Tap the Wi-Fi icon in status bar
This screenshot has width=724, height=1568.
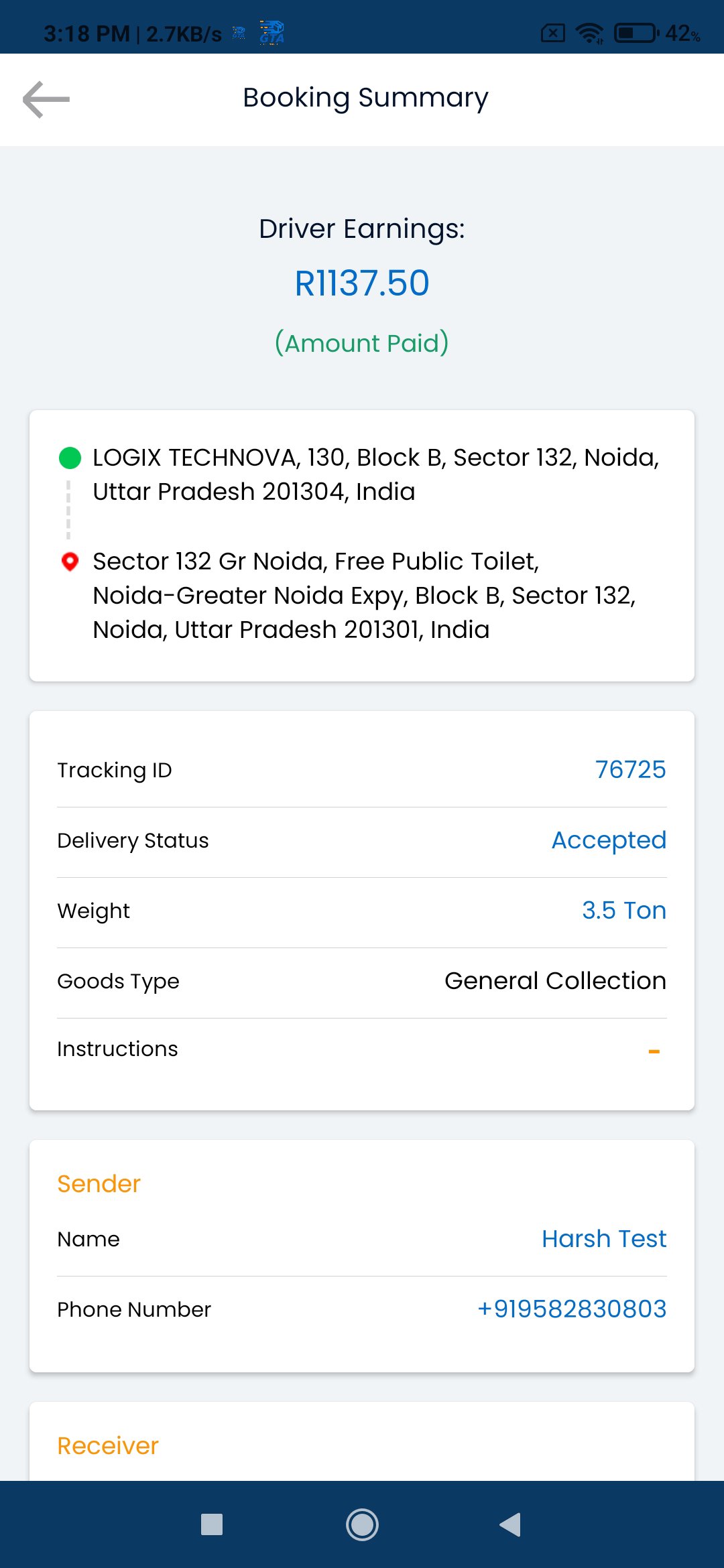[590, 33]
